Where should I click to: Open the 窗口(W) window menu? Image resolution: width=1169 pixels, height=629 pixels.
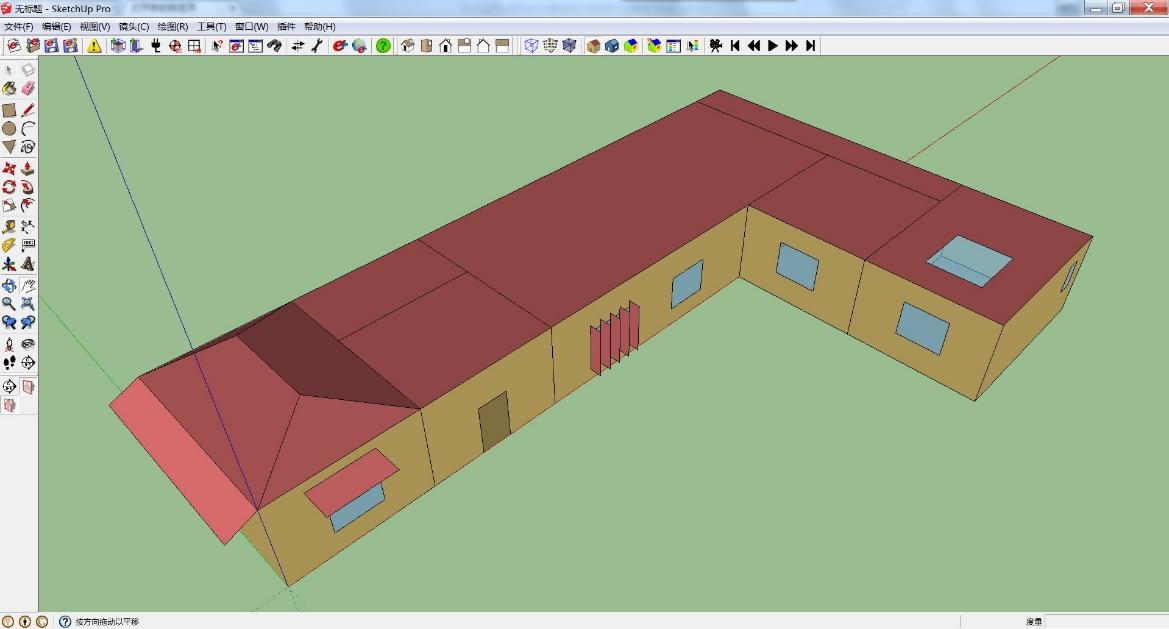point(251,27)
